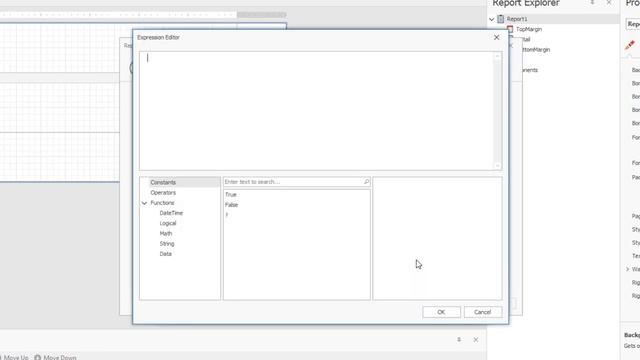This screenshot has height=360, width=640.
Task: Click the TopMargin band icon
Action: pyautogui.click(x=510, y=29)
